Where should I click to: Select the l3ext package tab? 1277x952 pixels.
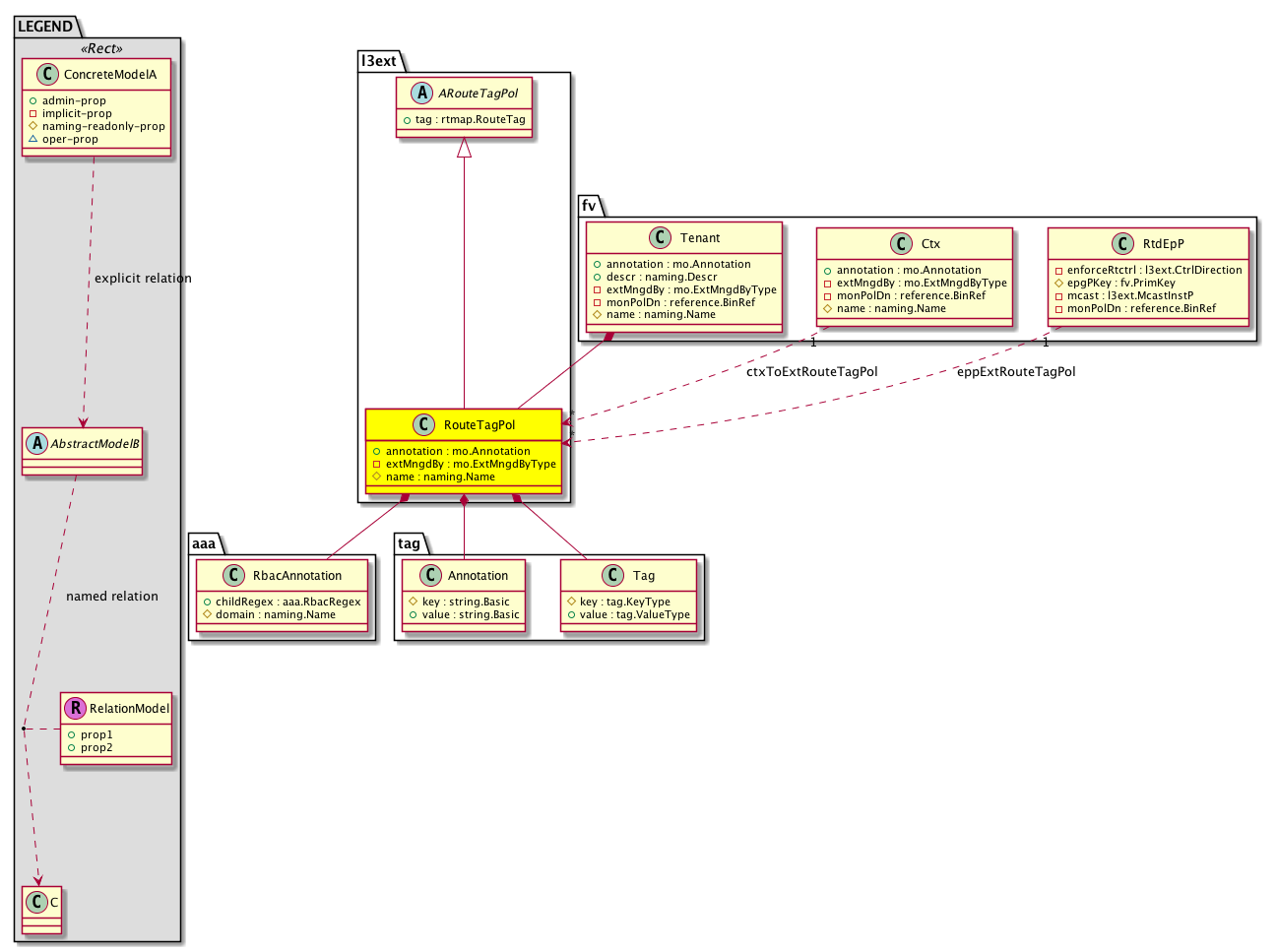[379, 61]
